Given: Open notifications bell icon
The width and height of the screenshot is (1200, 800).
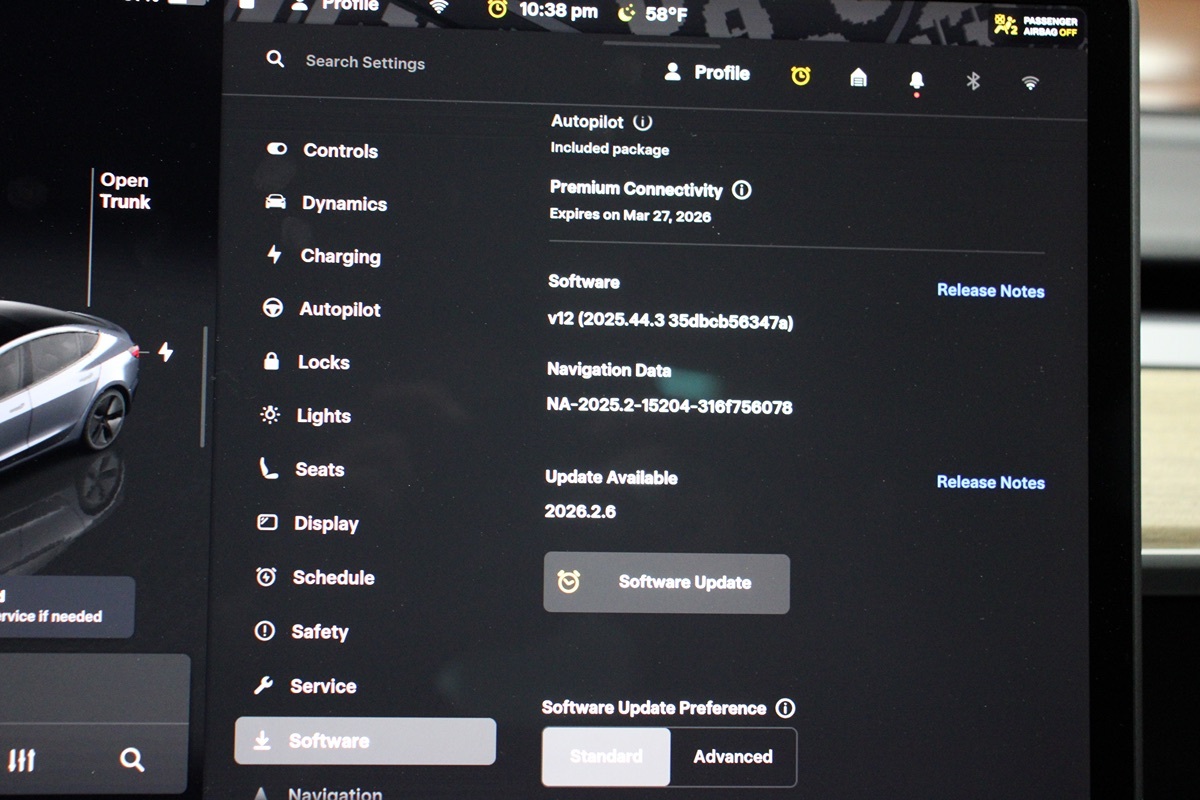Looking at the screenshot, I should (916, 81).
